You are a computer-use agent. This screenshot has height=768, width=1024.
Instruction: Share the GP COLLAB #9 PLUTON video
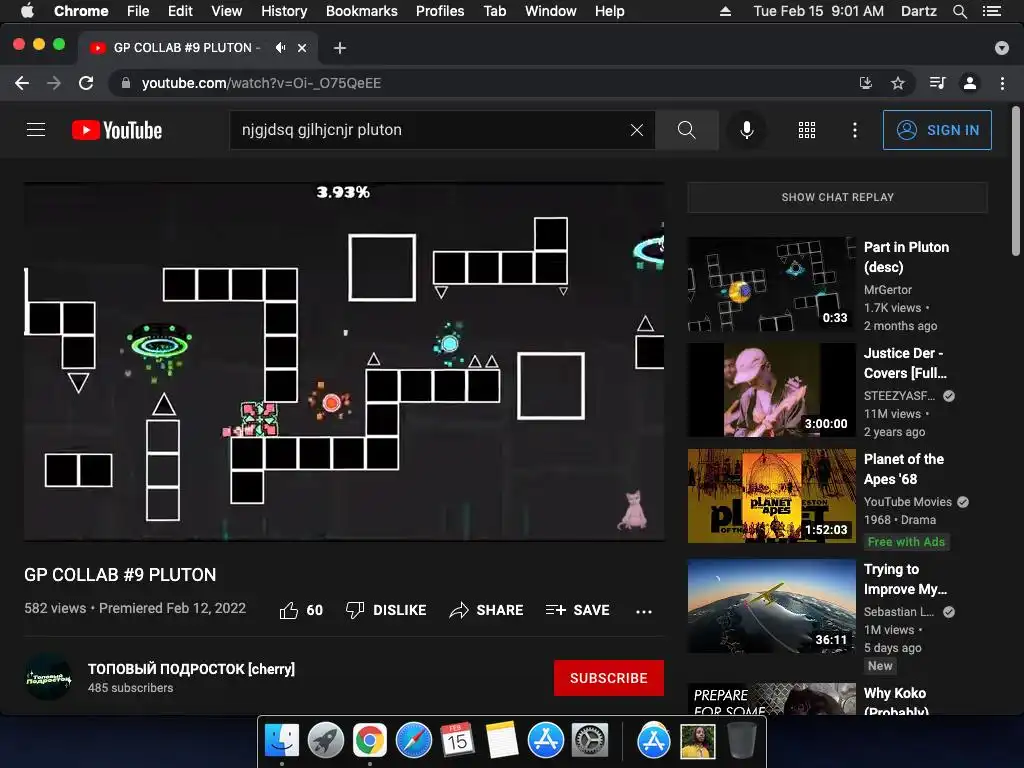(487, 610)
